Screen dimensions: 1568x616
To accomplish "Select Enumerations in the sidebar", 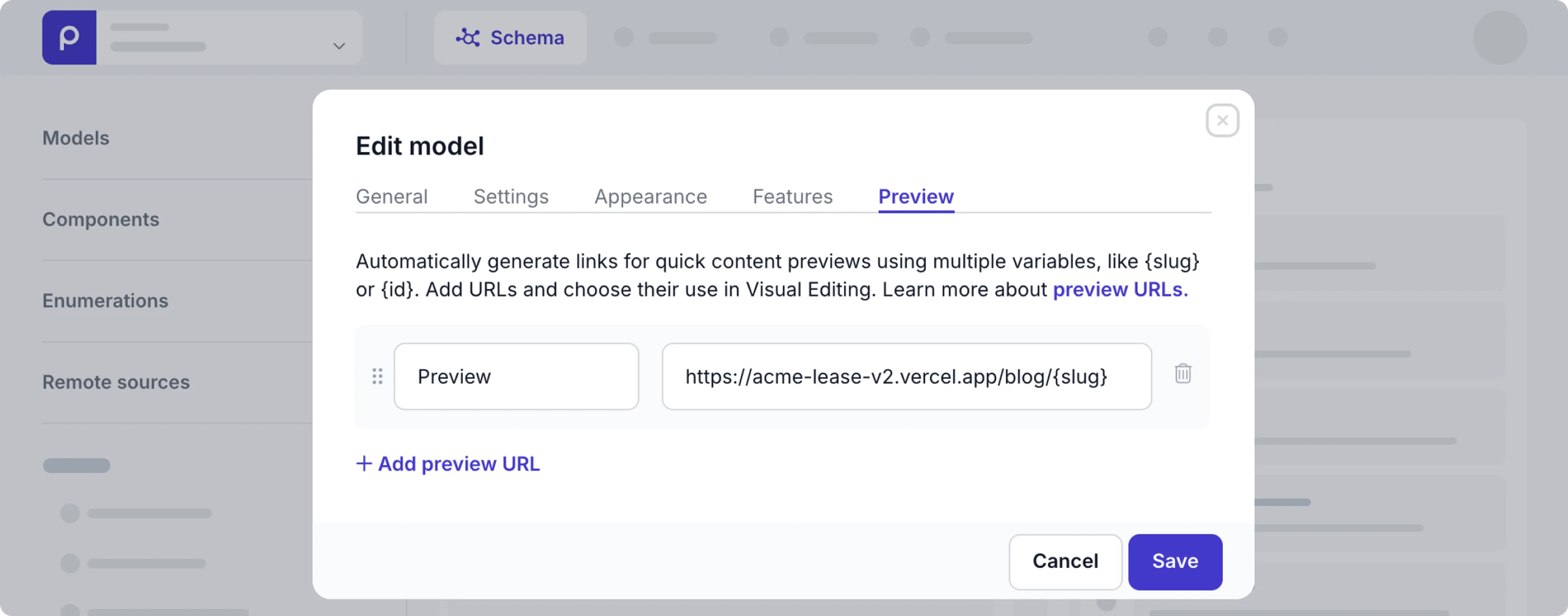I will [105, 300].
